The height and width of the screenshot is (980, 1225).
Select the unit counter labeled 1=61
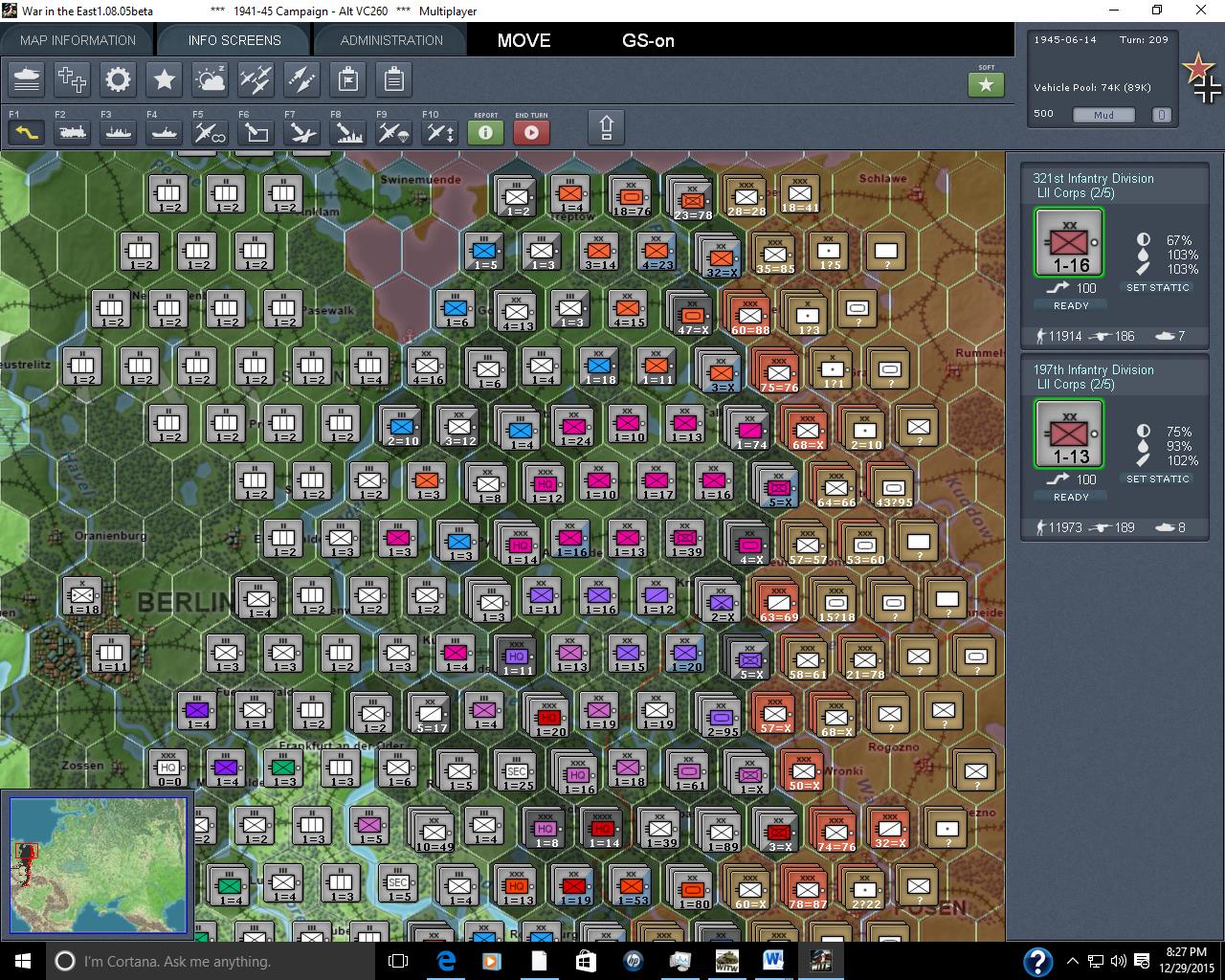[x=687, y=772]
